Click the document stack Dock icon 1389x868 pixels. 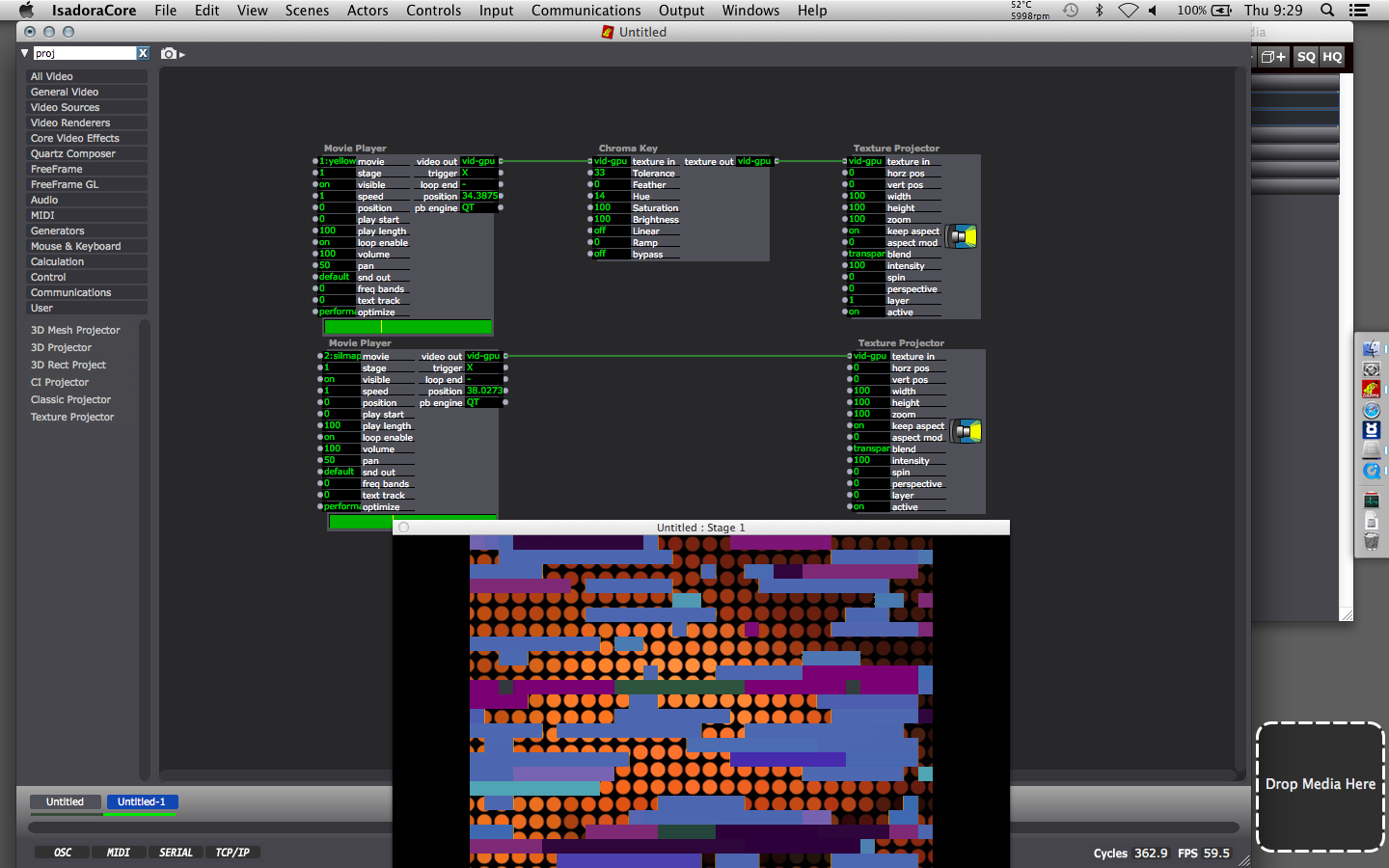[x=1371, y=521]
